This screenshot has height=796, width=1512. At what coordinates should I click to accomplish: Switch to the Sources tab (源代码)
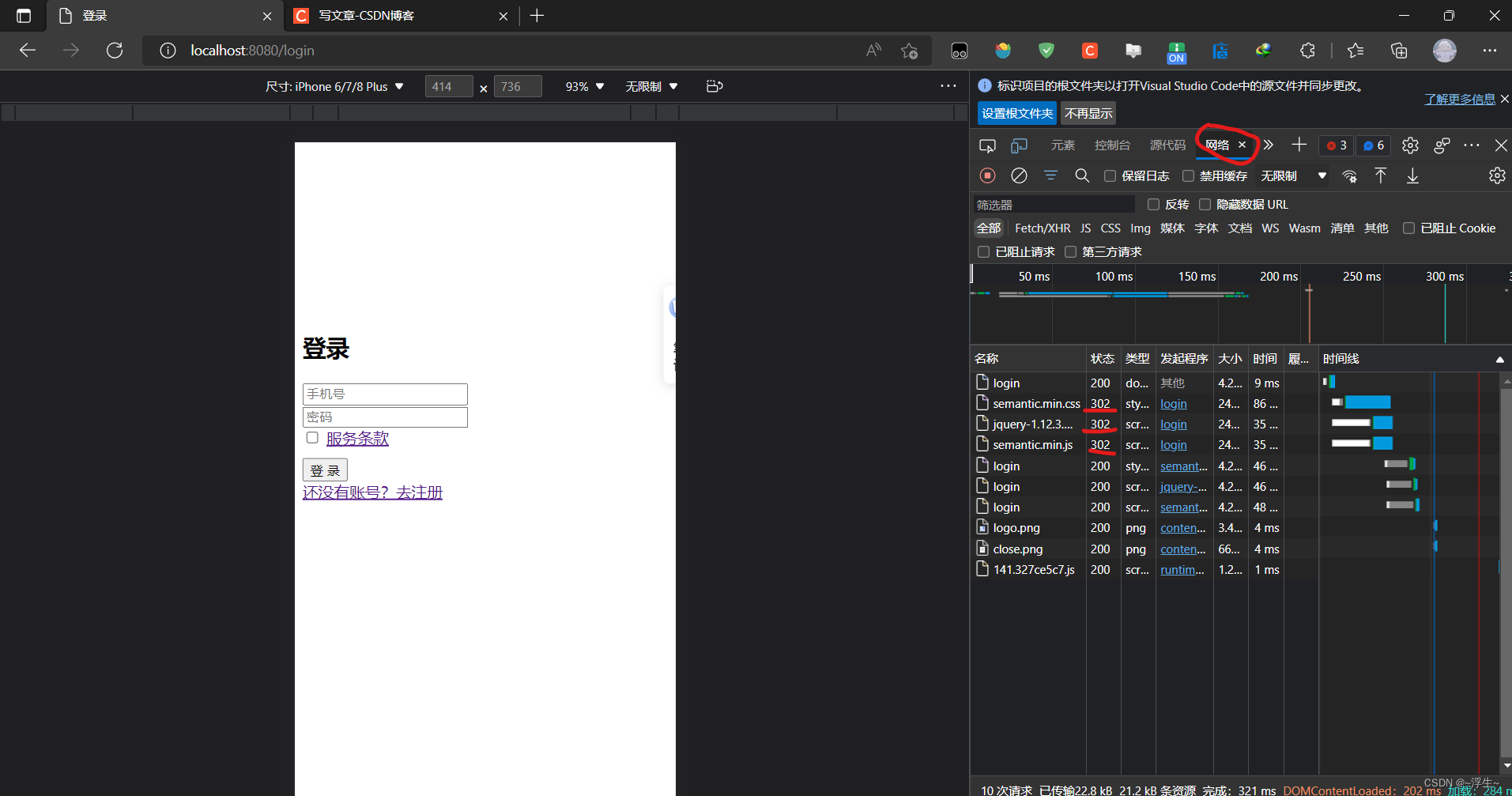(1167, 145)
